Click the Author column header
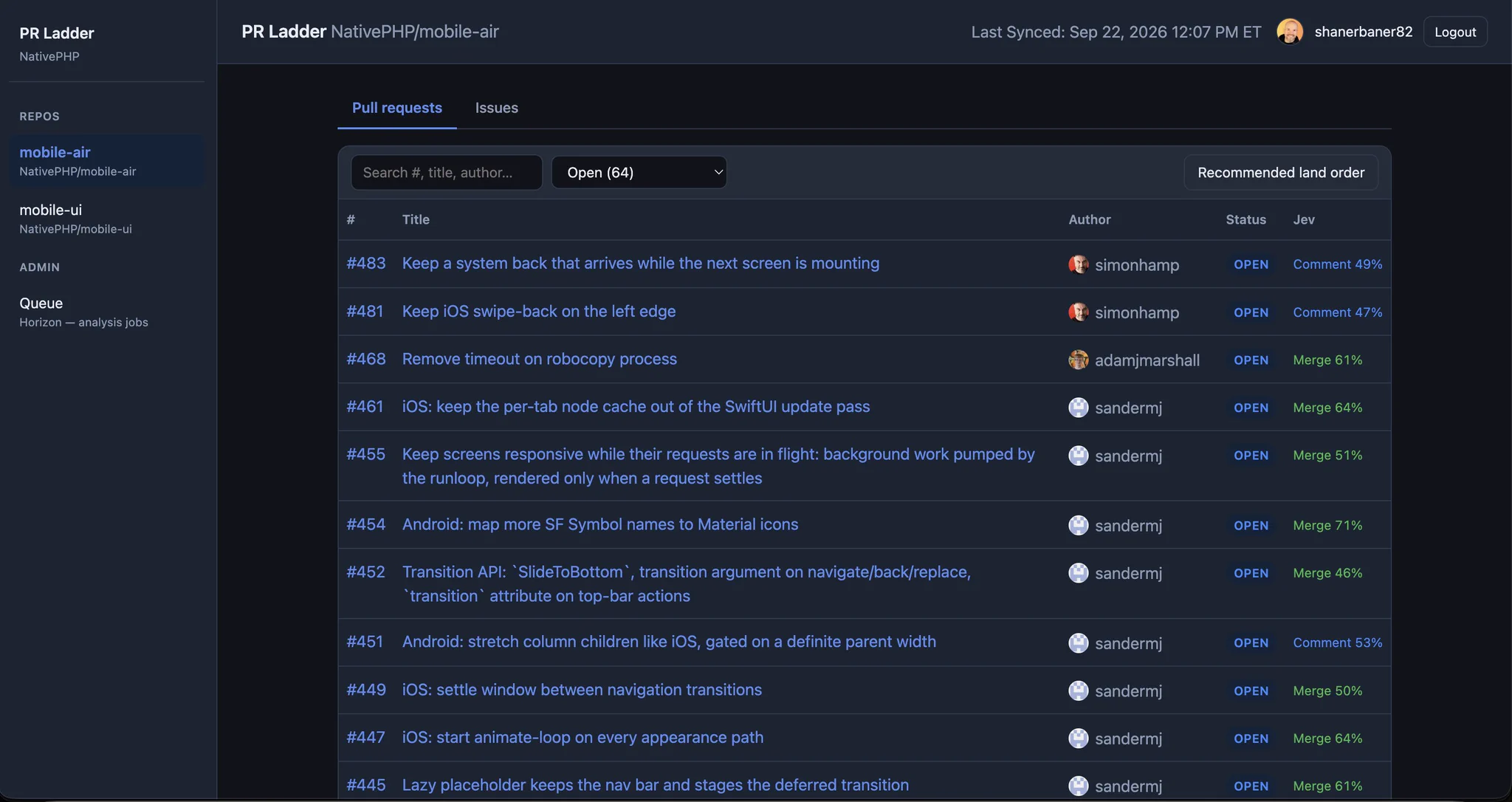The width and height of the screenshot is (1512, 802). tap(1090, 219)
